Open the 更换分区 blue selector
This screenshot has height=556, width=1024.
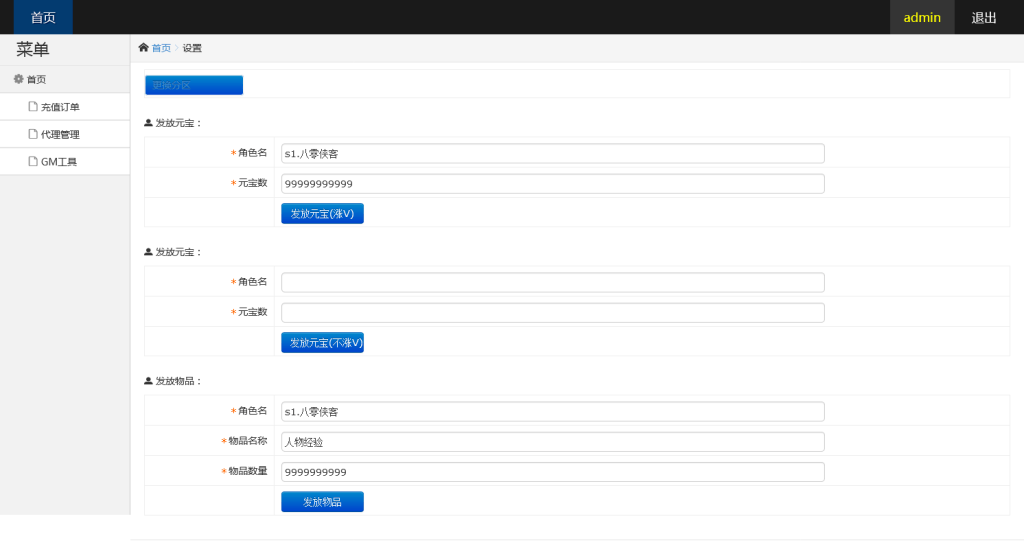click(194, 85)
